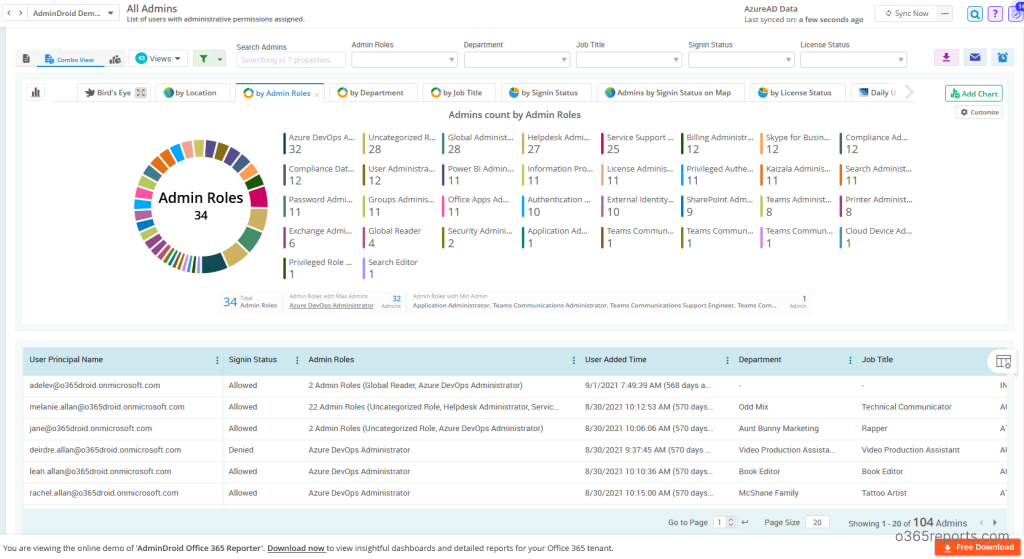1024x559 pixels.
Task: Switch to the chart-only view icon
Action: point(115,59)
